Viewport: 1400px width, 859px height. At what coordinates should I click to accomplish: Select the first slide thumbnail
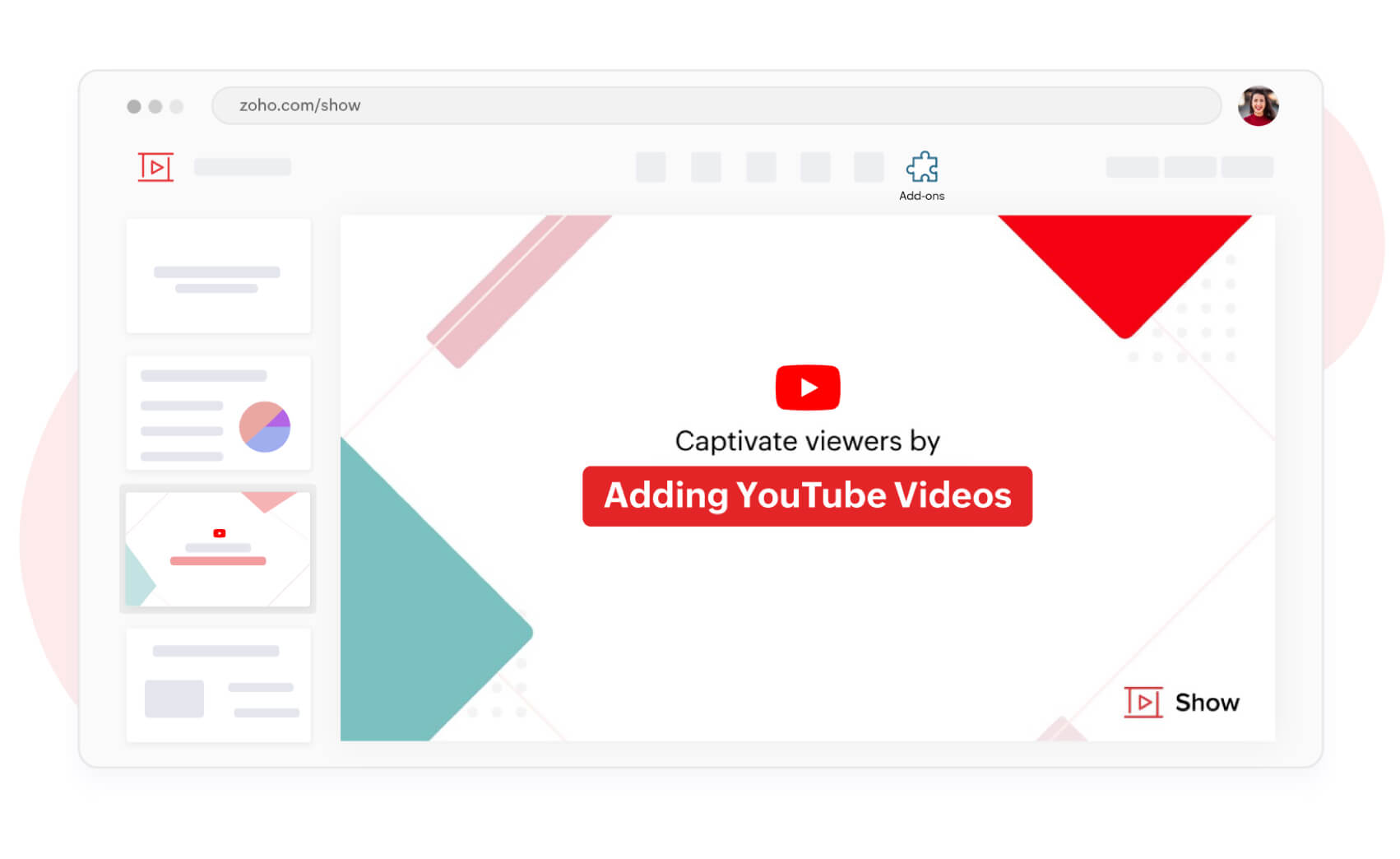pyautogui.click(x=219, y=276)
